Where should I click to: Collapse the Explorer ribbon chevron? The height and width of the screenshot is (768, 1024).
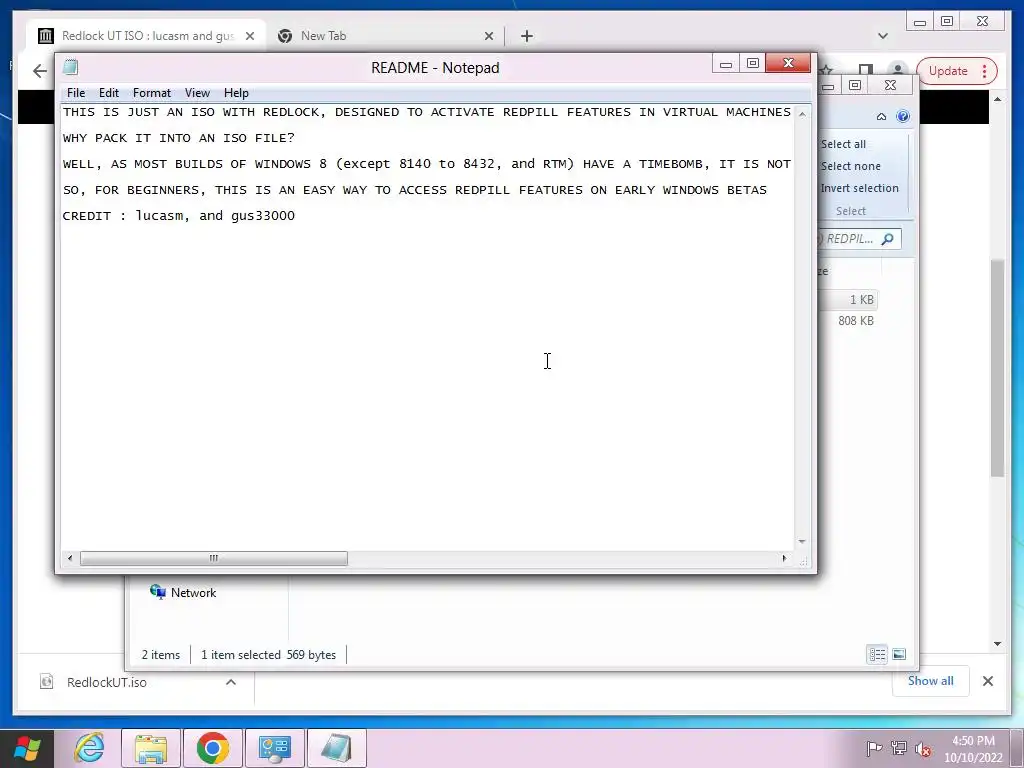881,116
